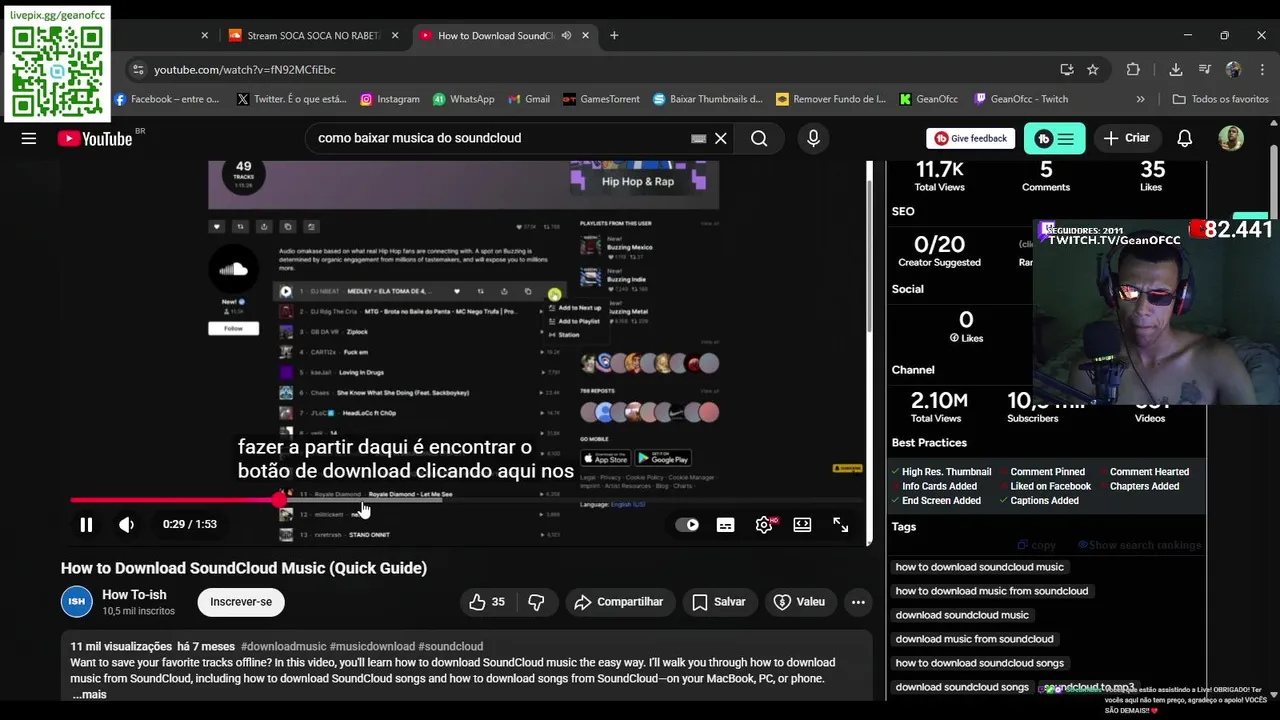
Task: Open WhatsApp bookmark
Action: (x=464, y=99)
